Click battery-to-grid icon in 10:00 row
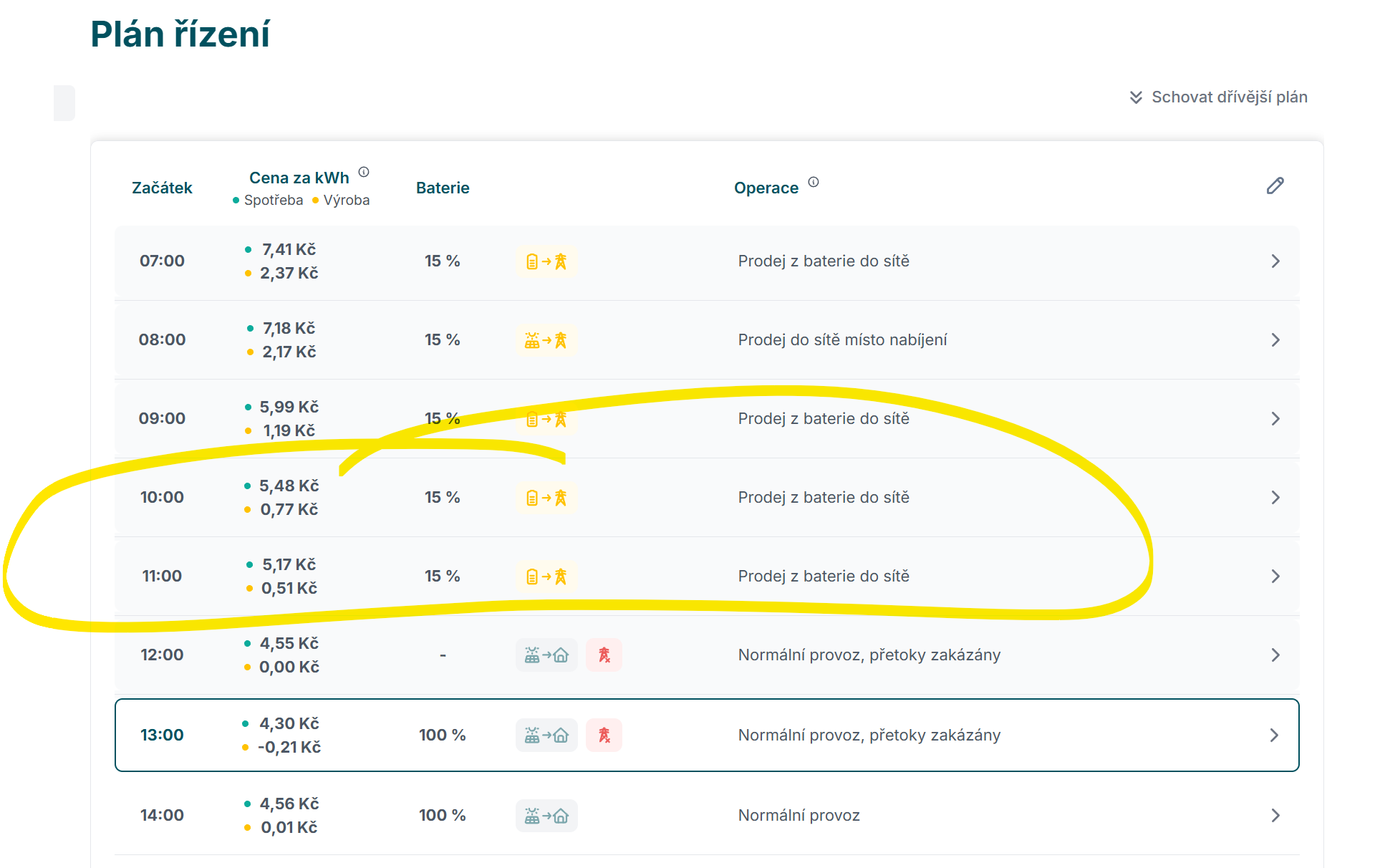Screen dimensions: 1380x868 [x=546, y=498]
